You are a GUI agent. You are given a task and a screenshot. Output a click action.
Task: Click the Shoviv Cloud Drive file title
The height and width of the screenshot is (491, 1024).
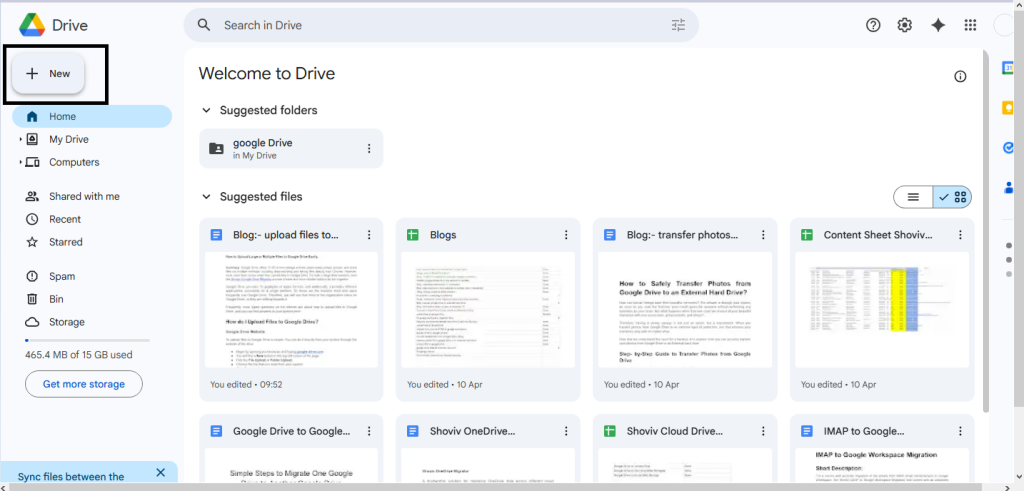(x=675, y=432)
